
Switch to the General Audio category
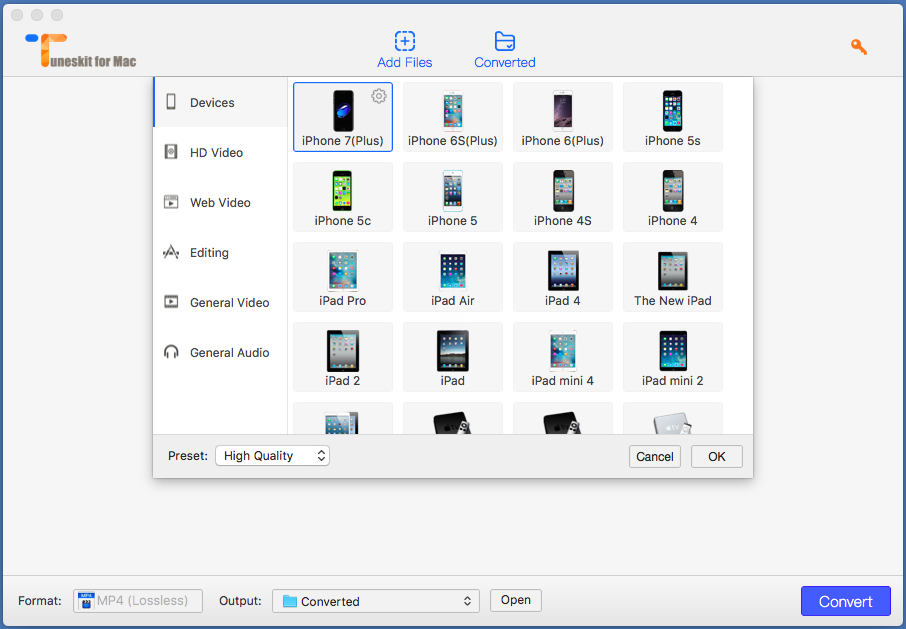pyautogui.click(x=229, y=353)
